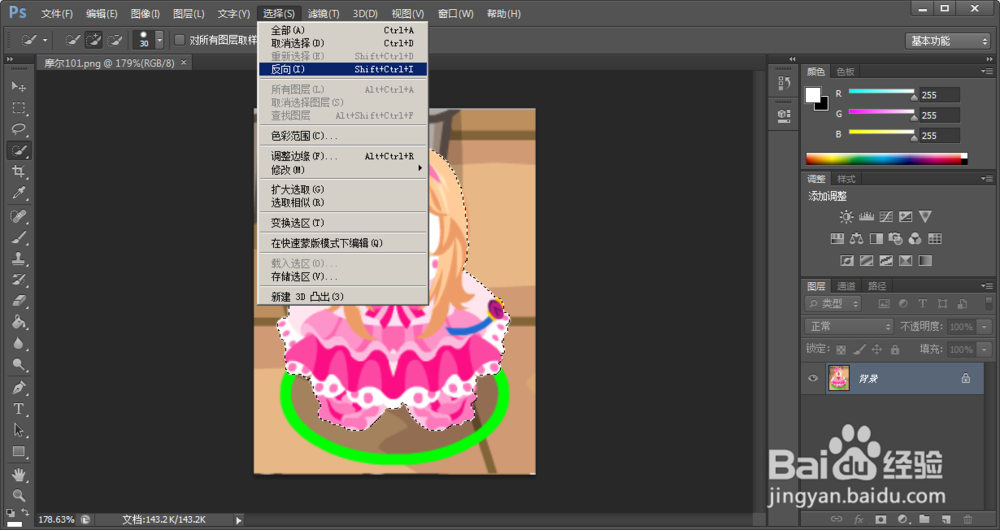This screenshot has width=1000, height=530.
Task: Select the Quick Selection tool in toolbox
Action: pos(18,151)
